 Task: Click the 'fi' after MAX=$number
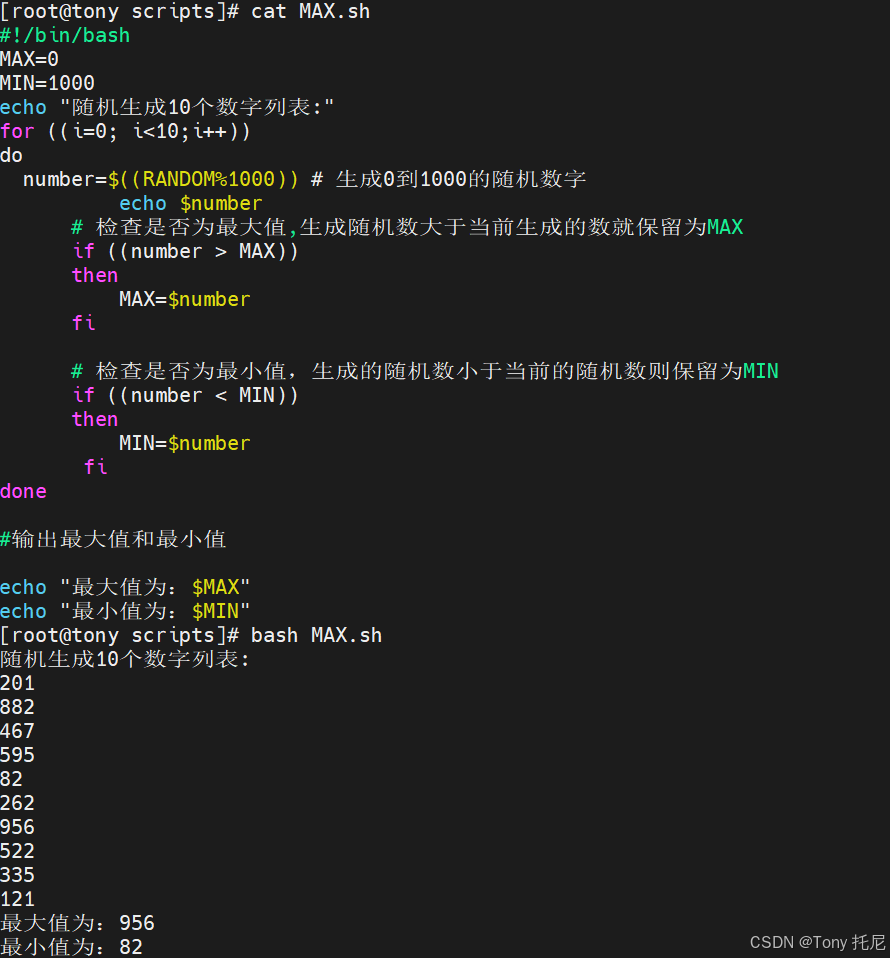pos(84,323)
